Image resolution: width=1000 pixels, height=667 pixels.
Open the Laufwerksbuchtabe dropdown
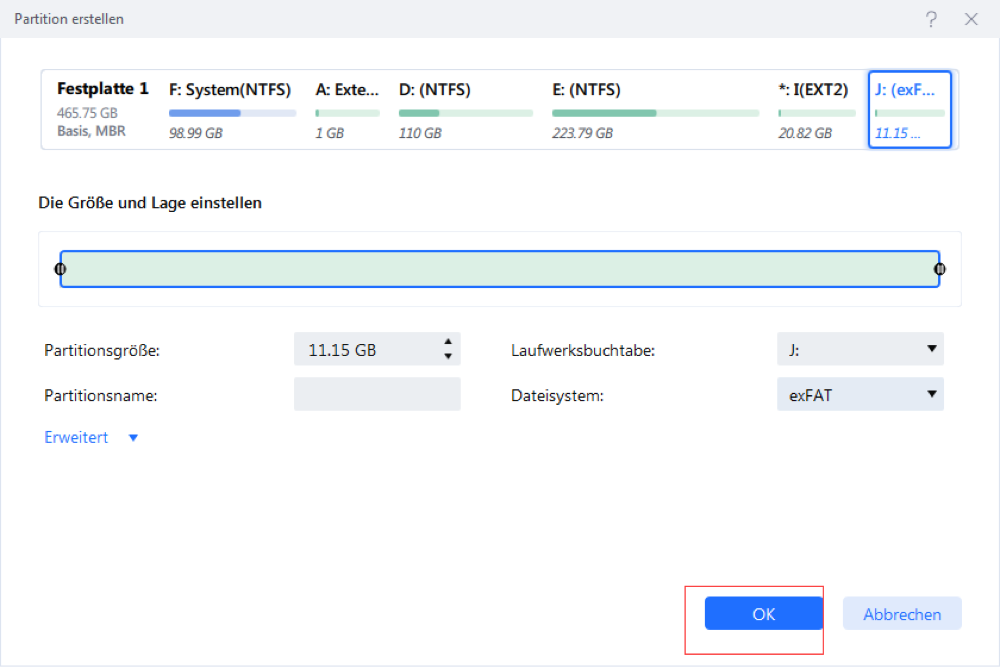[860, 349]
